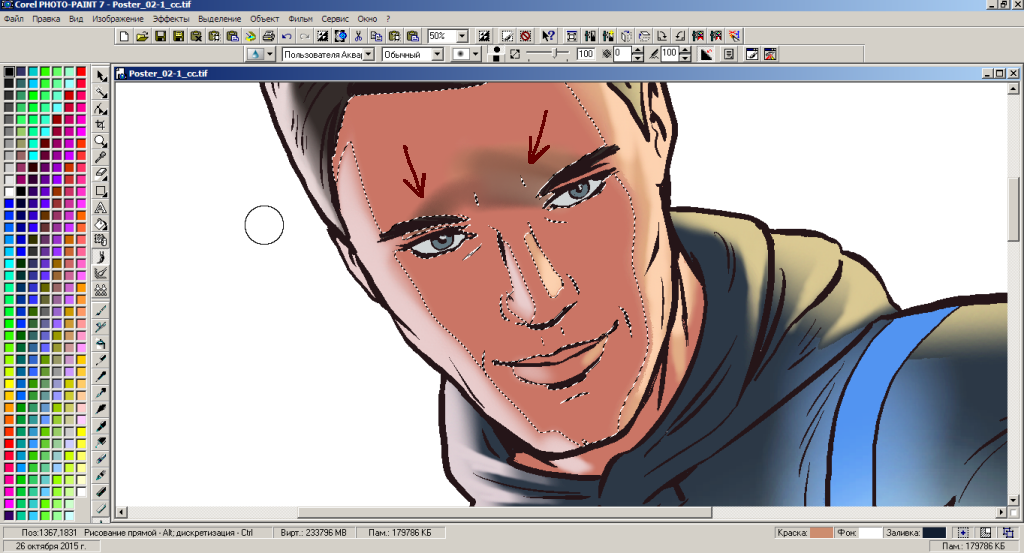Click the Context Help arrow-question icon
This screenshot has width=1024, height=553.
coord(548,36)
